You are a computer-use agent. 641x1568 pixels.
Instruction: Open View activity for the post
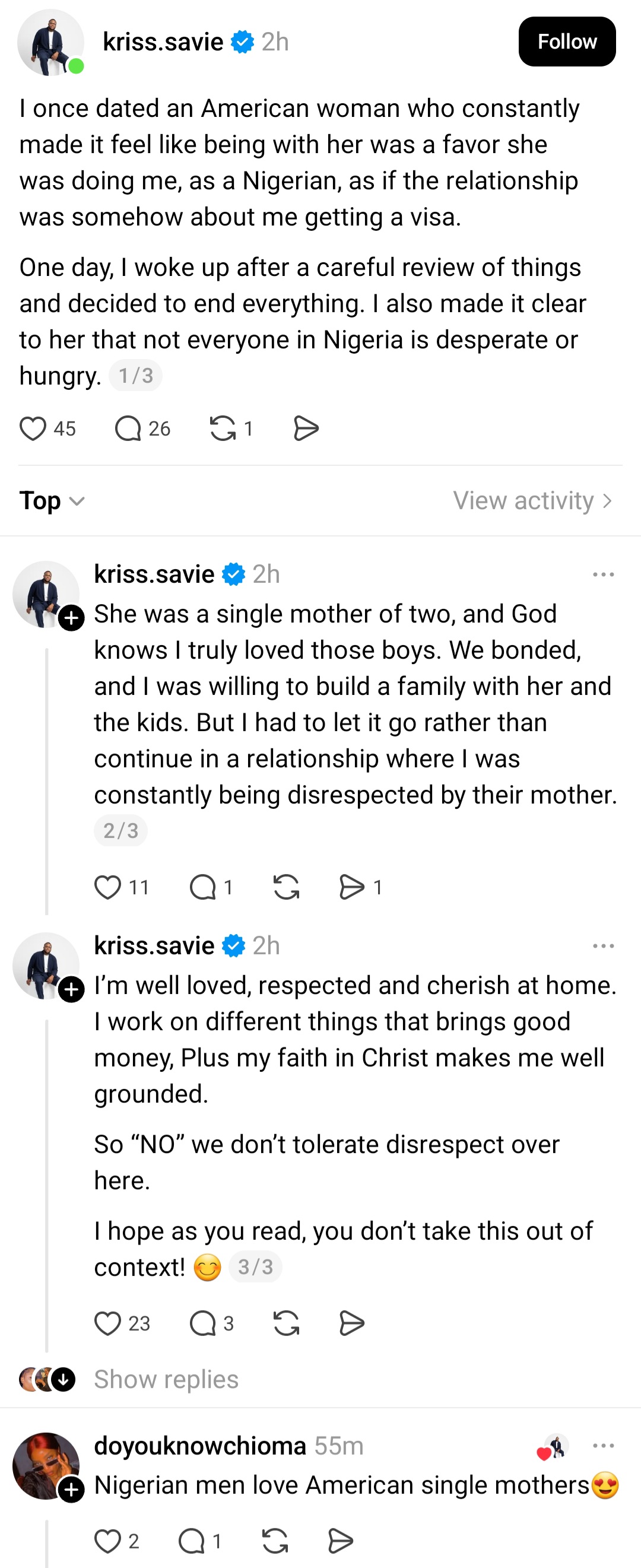532,500
